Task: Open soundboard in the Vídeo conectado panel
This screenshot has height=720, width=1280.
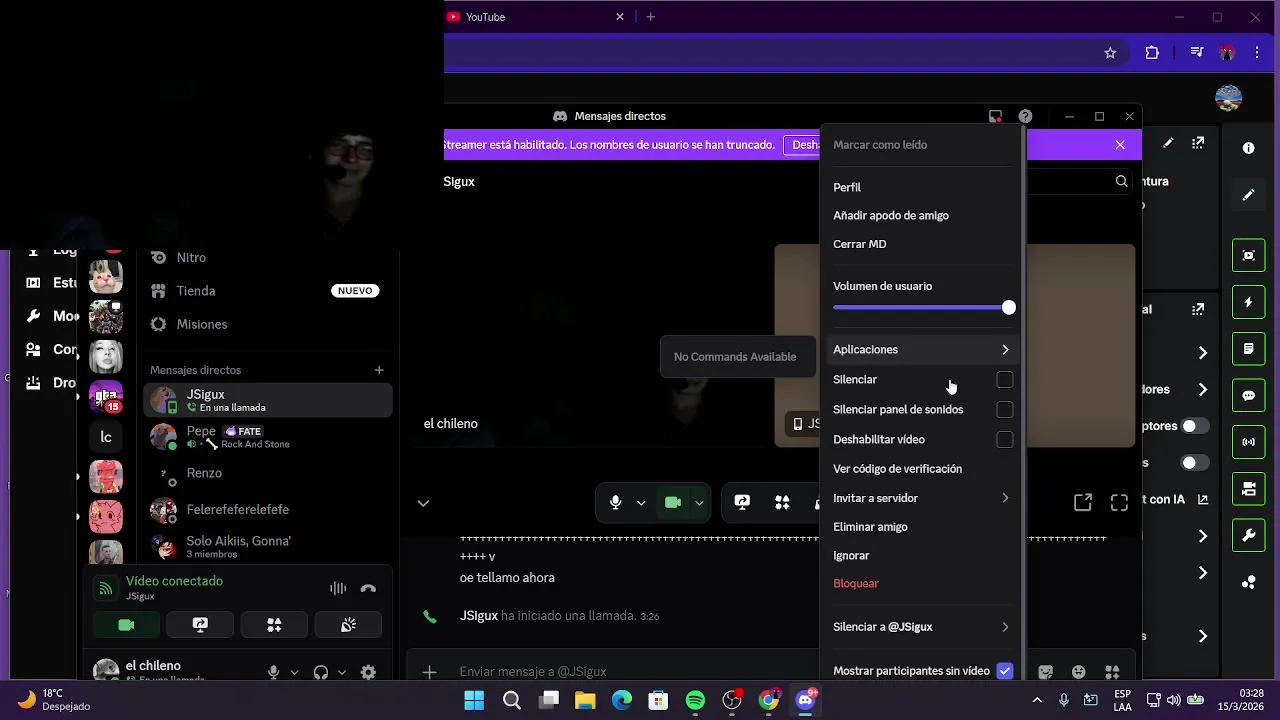Action: (348, 625)
